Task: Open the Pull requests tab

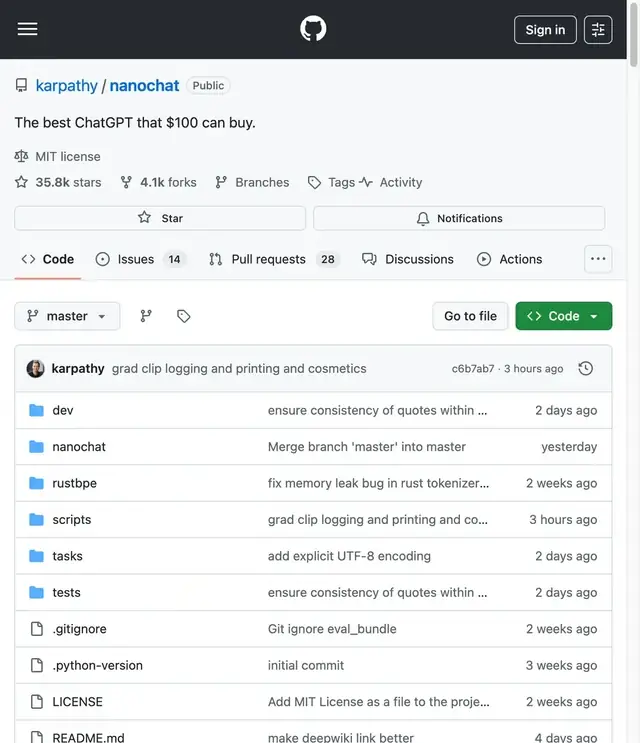Action: click(x=274, y=259)
